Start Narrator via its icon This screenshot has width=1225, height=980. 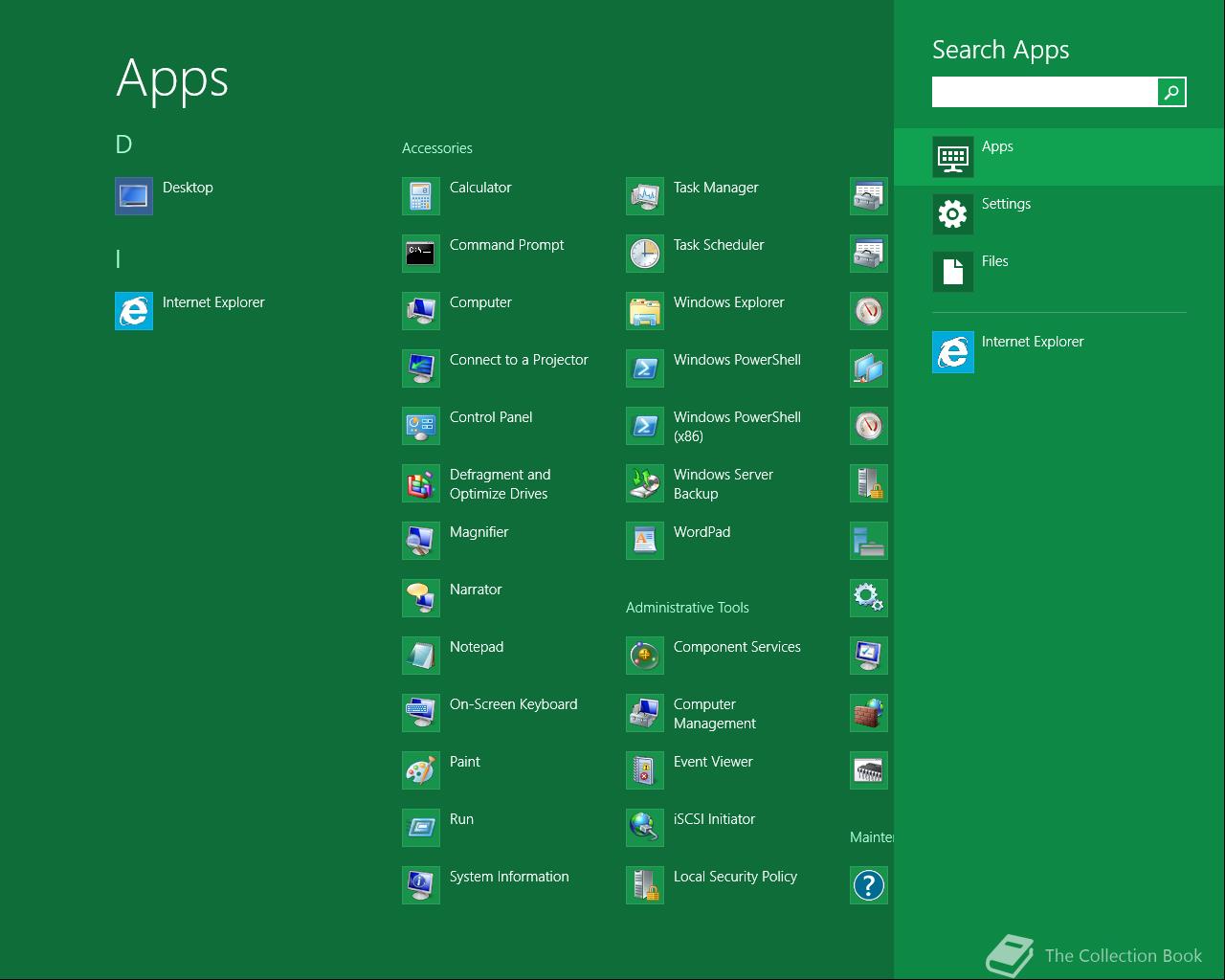coord(421,598)
